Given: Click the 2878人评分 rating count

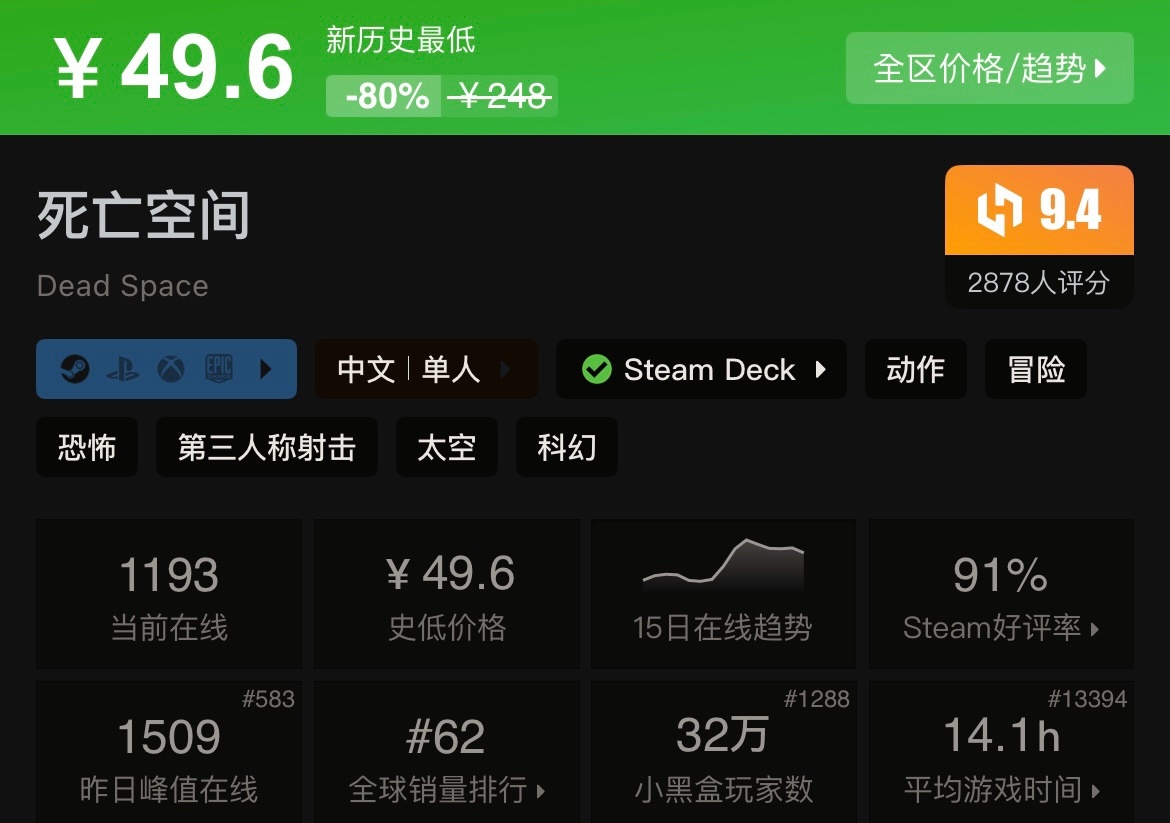Looking at the screenshot, I should coord(1039,283).
